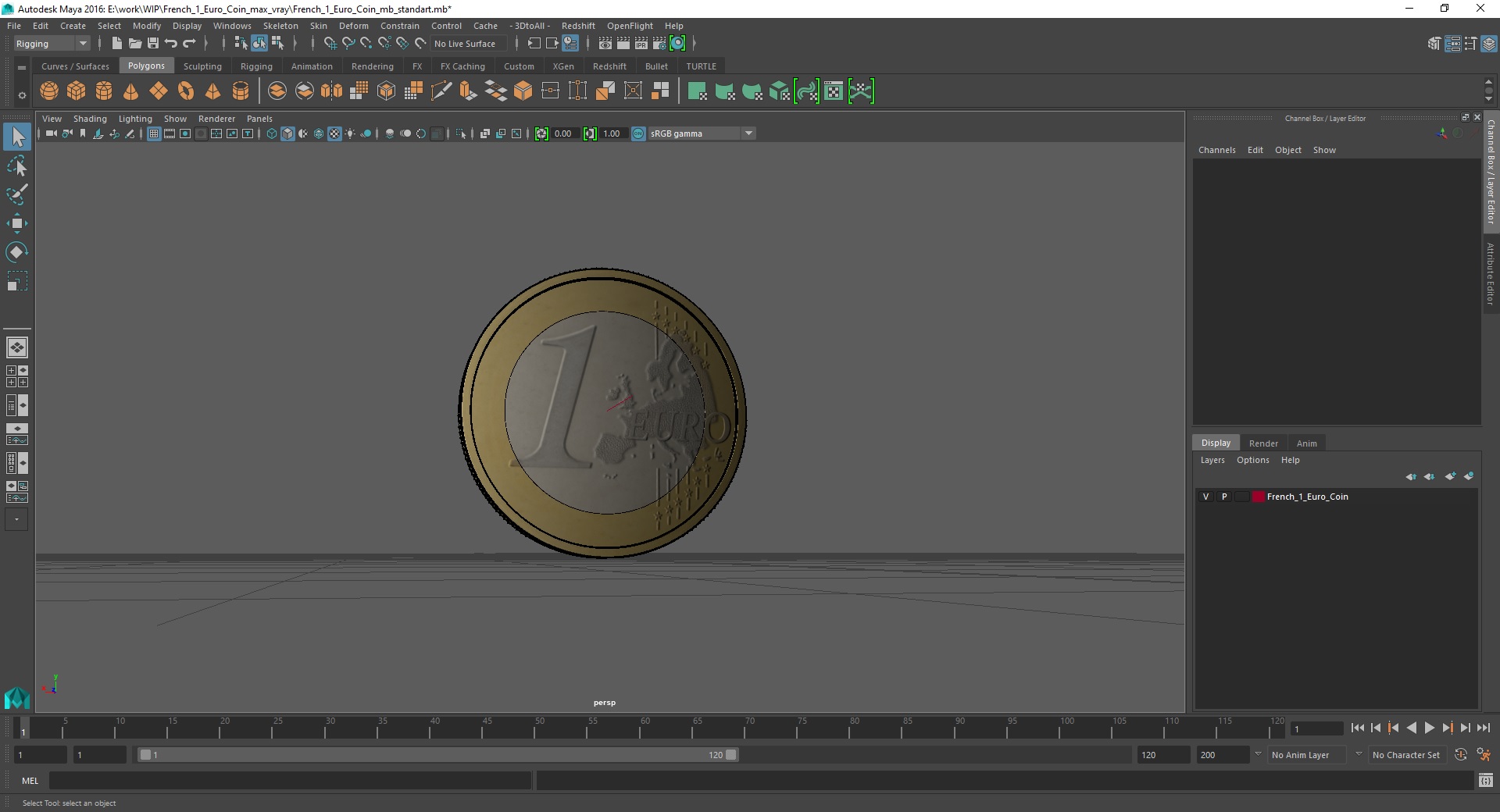Screen dimensions: 1500x812
Task: Create a polygon cone from the shelf
Action: (131, 91)
